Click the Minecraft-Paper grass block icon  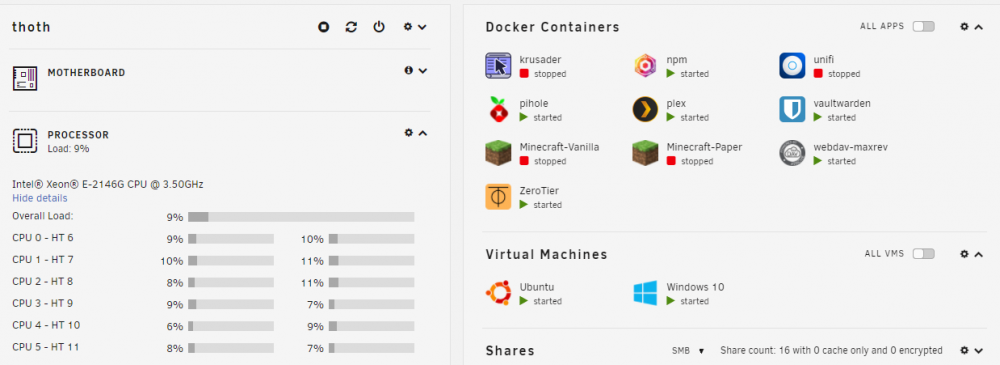click(x=645, y=153)
